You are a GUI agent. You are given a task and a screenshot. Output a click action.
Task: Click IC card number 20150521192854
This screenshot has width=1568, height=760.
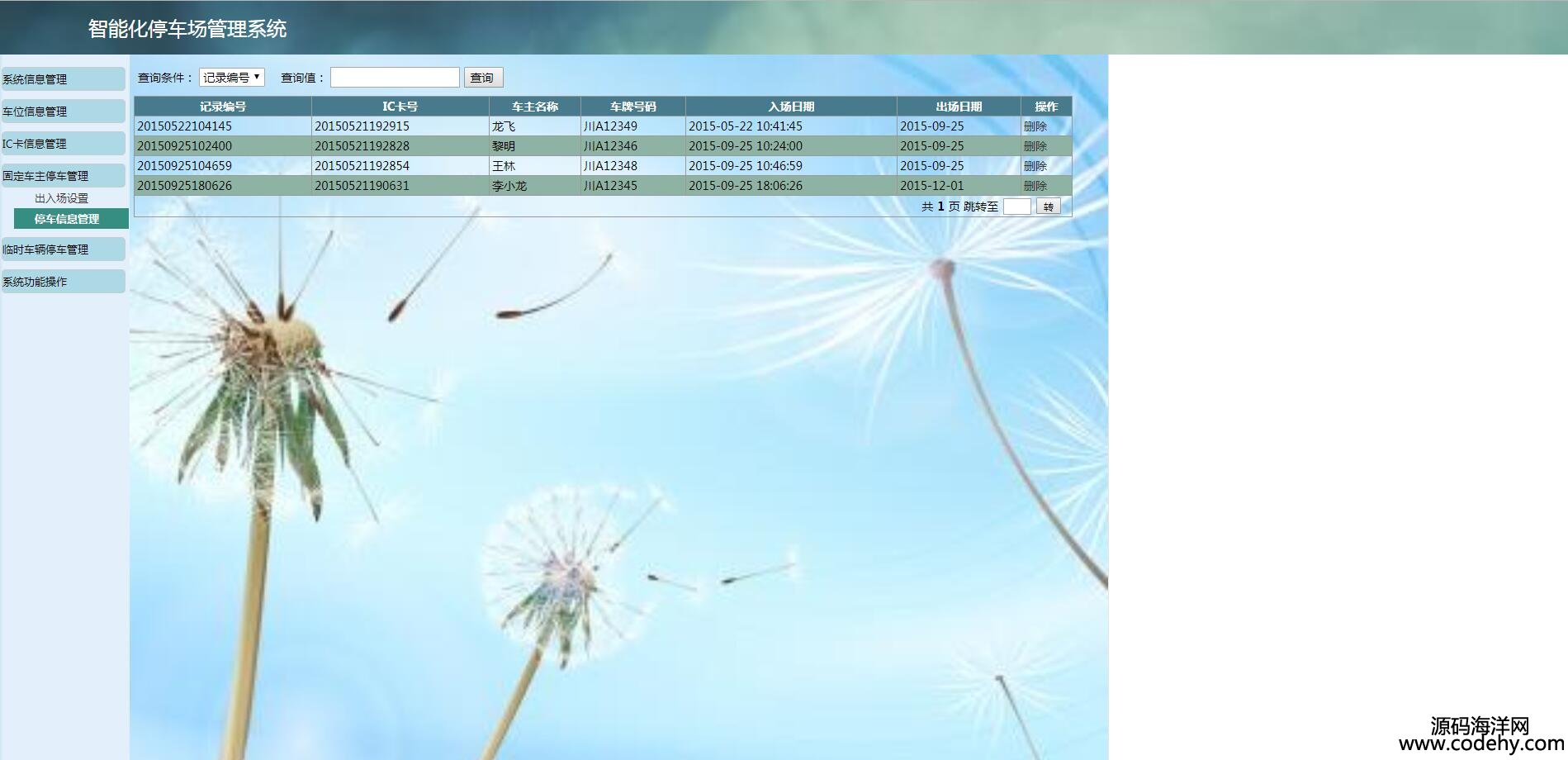pyautogui.click(x=362, y=166)
